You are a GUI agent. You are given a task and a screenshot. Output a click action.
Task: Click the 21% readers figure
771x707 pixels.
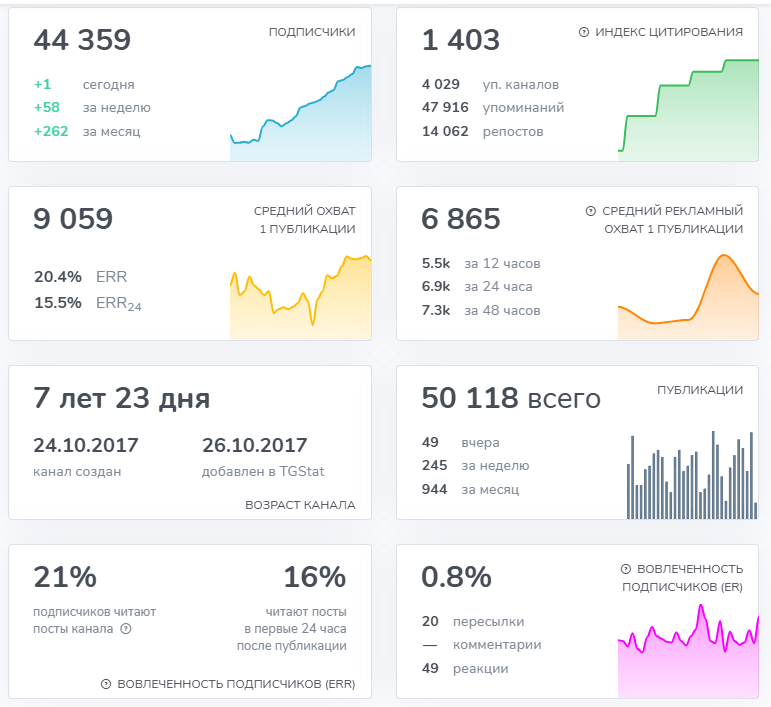(65, 577)
